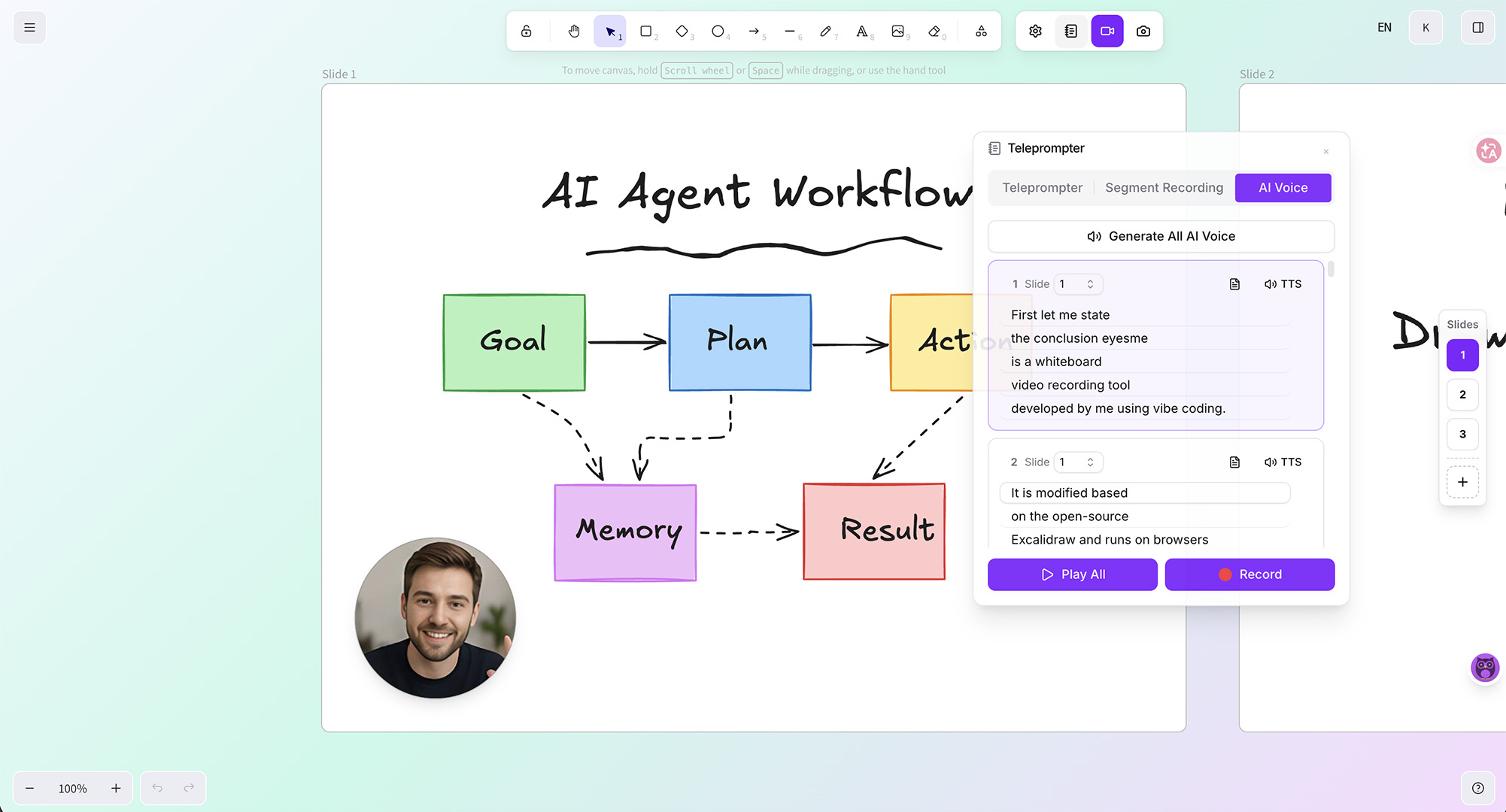
Task: Zoom out with the minus button
Action: (30, 788)
